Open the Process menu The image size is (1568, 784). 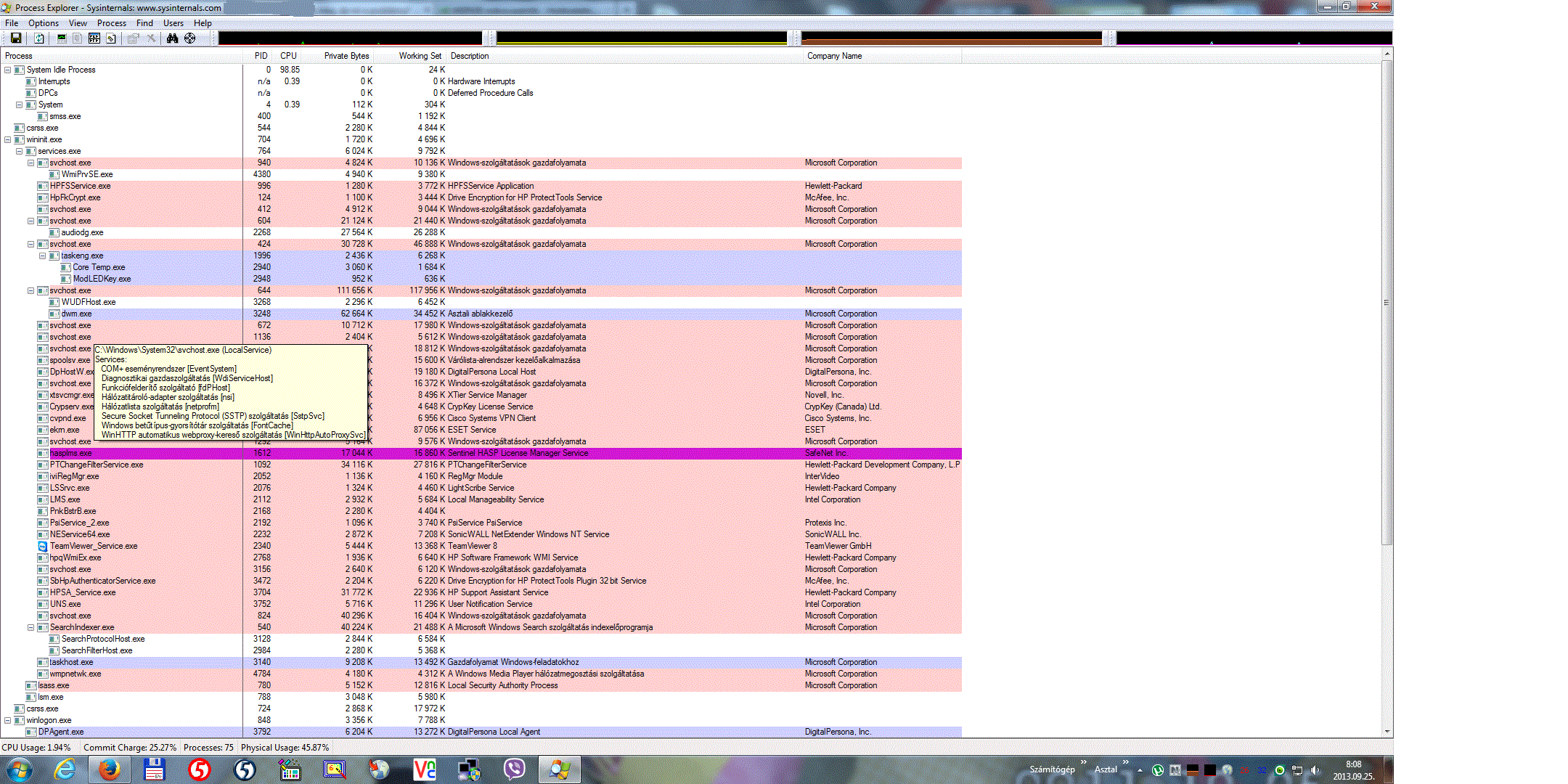111,23
